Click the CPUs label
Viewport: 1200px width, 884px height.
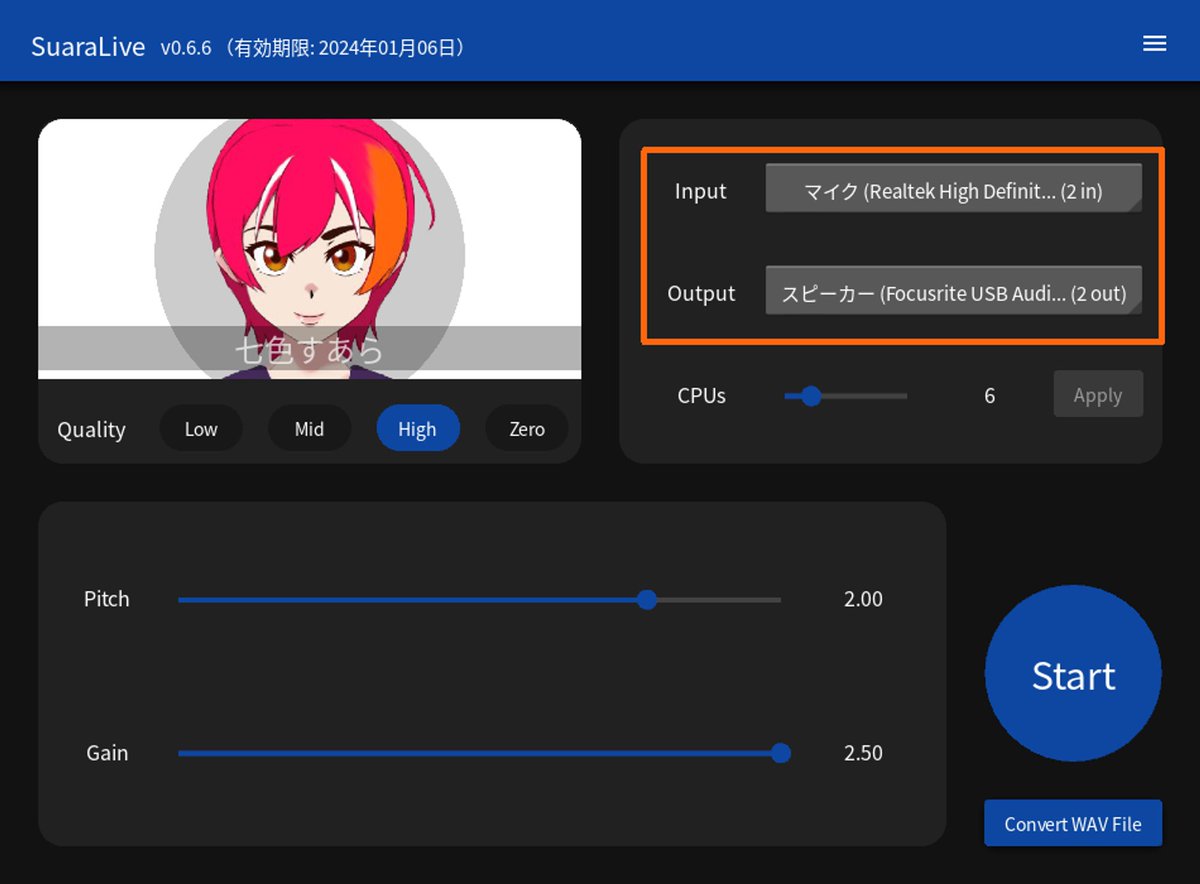701,396
